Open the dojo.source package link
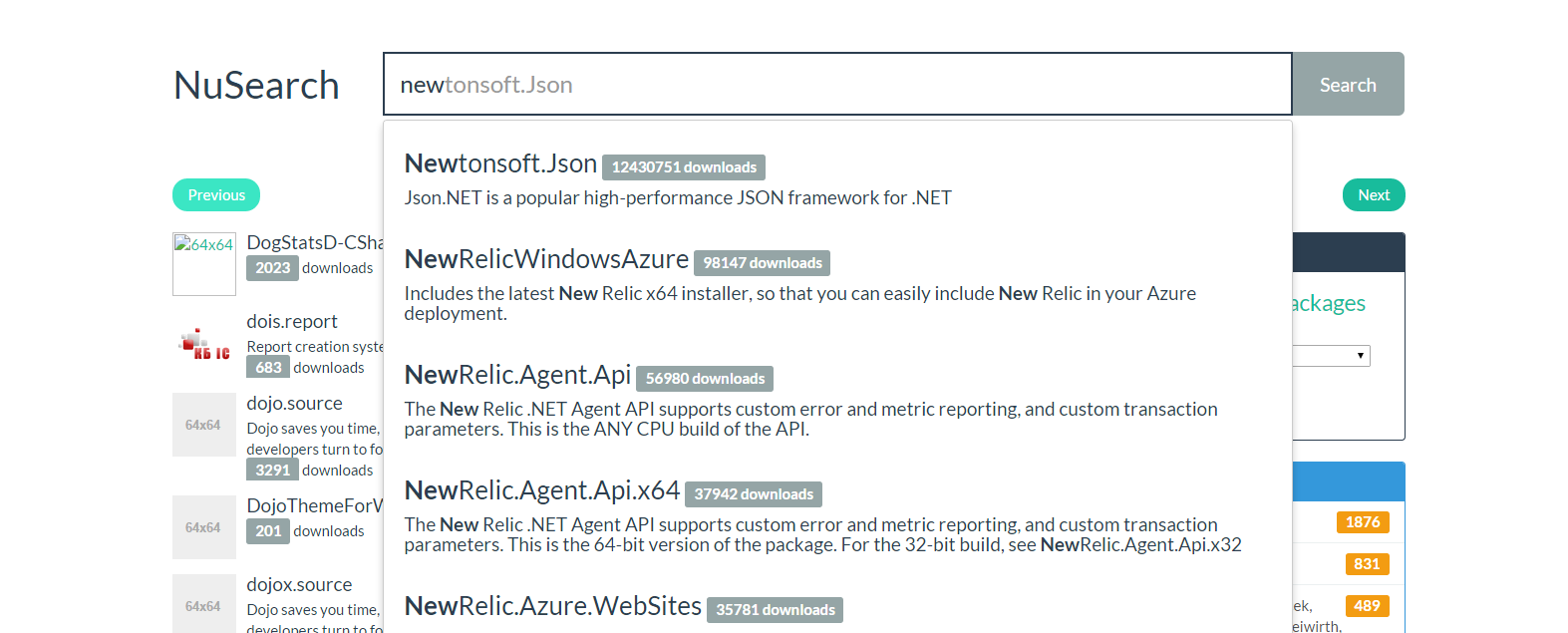This screenshot has width=1568, height=633. [x=294, y=404]
